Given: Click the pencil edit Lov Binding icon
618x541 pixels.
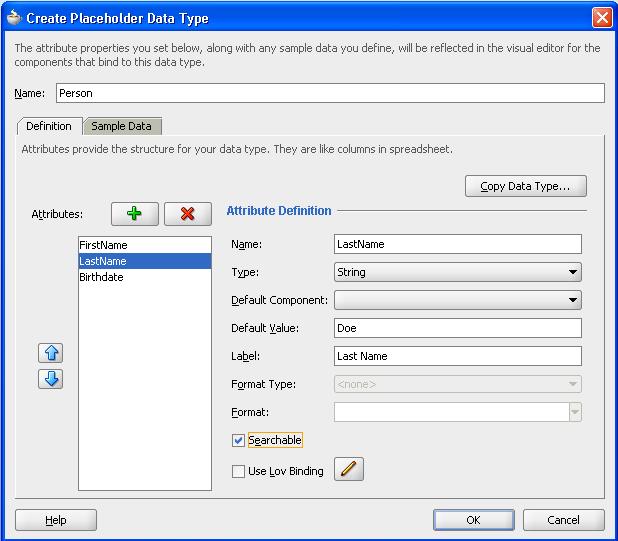Looking at the screenshot, I should 347,469.
